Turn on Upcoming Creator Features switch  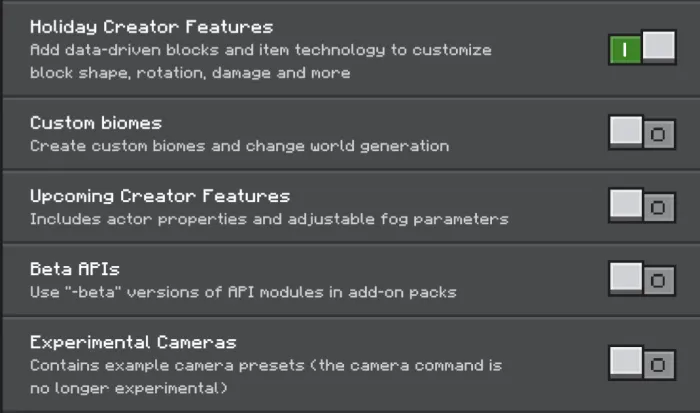click(x=642, y=206)
